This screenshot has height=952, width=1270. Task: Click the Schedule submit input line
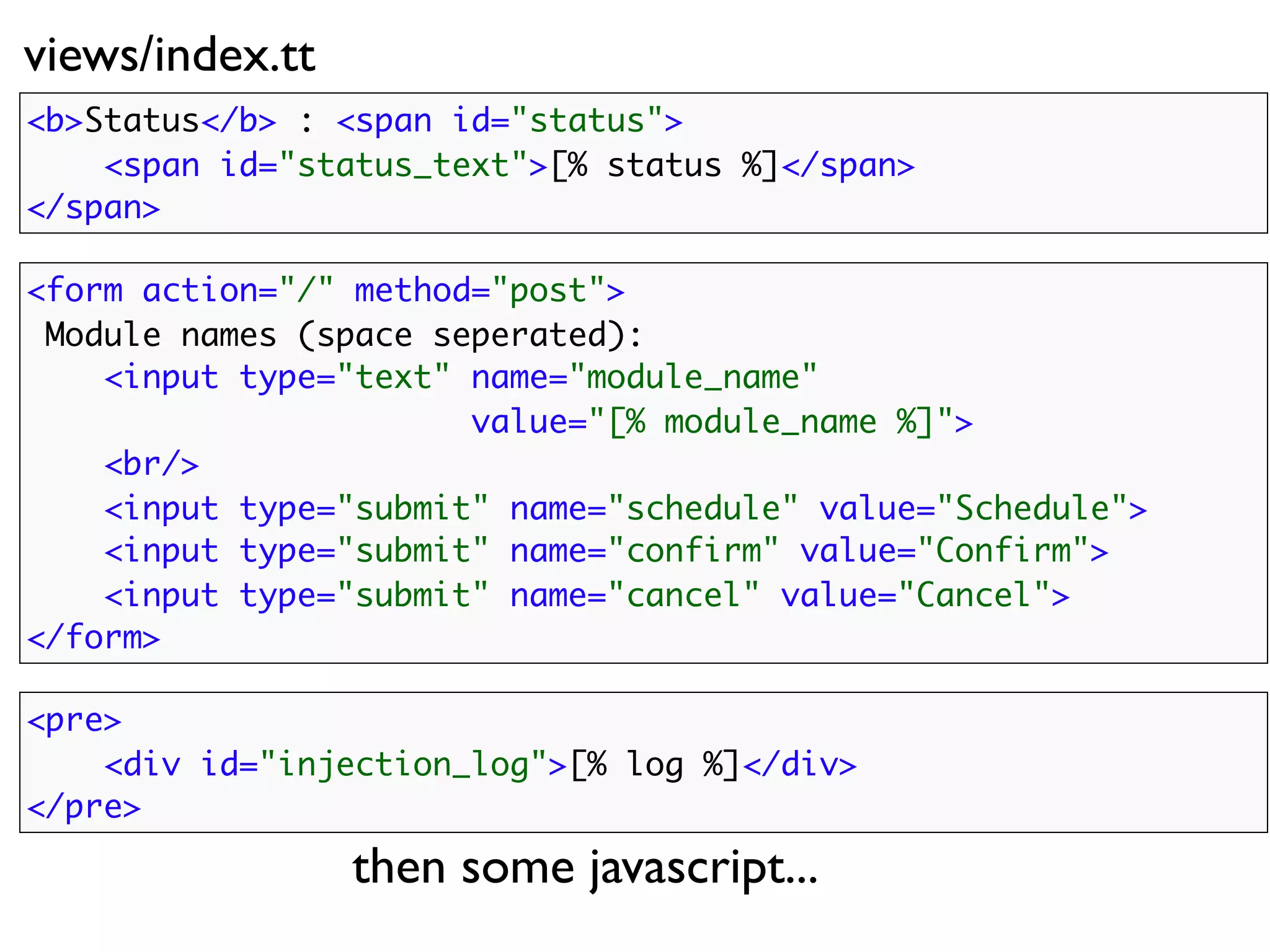pos(625,509)
